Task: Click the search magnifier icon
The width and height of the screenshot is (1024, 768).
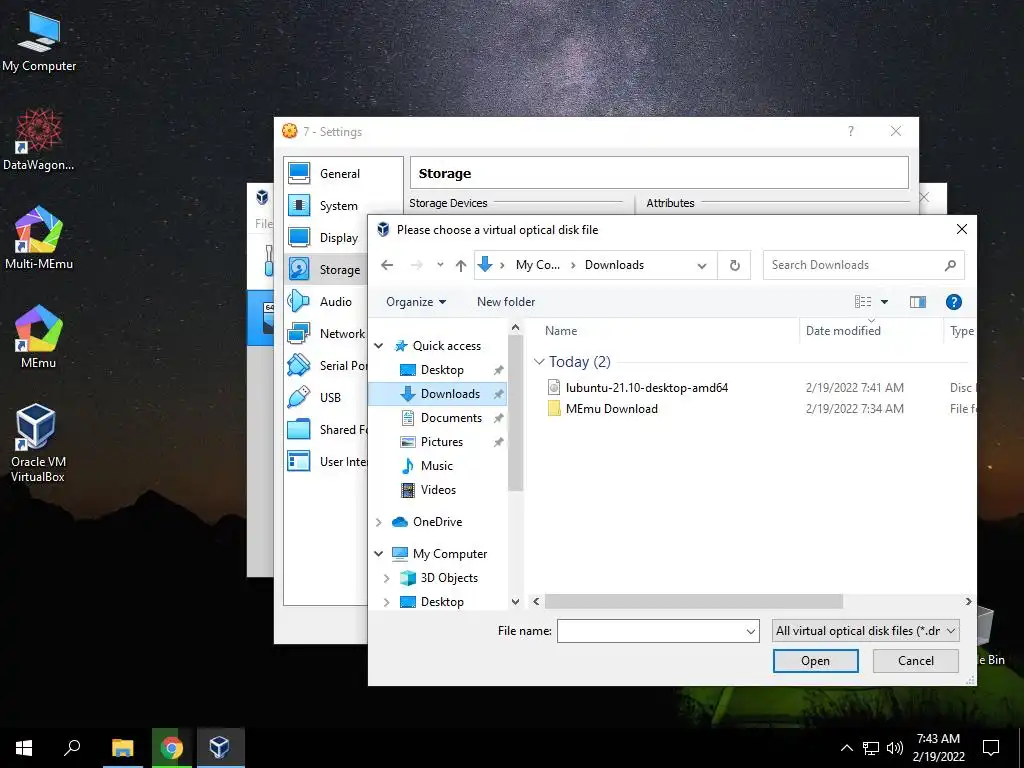Action: coord(950,265)
